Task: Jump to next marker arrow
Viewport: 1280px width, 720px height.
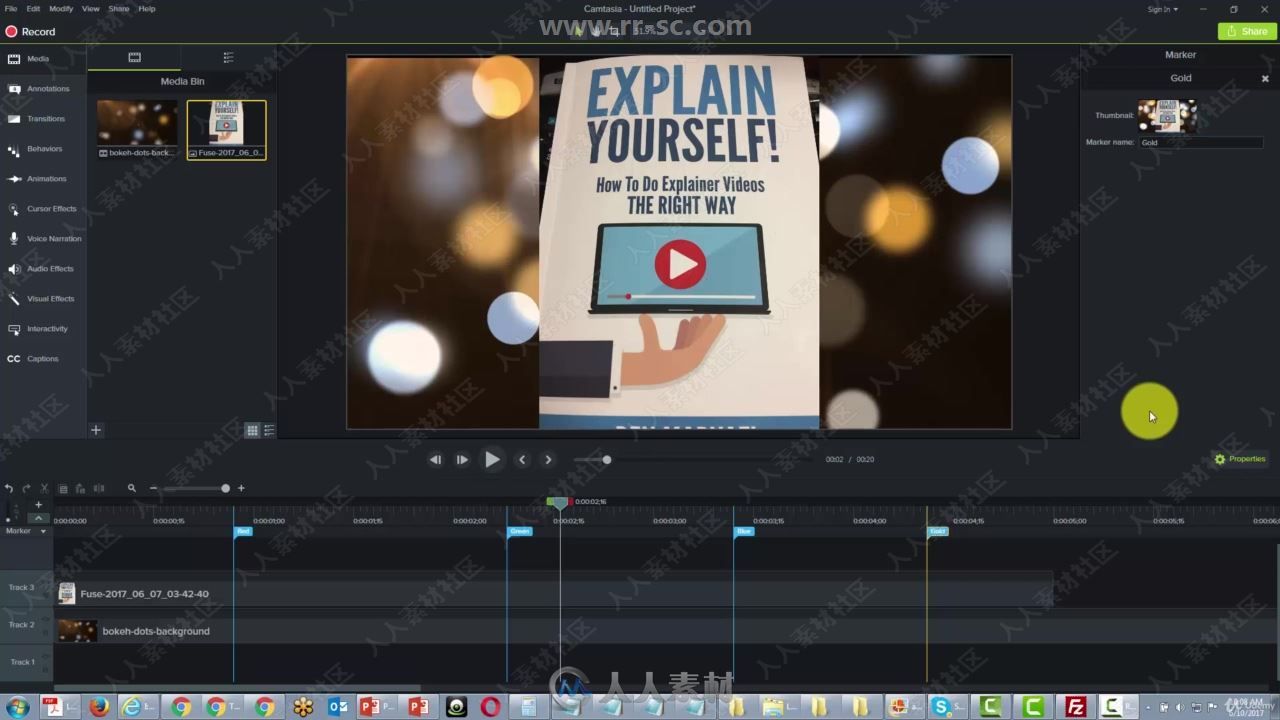Action: pyautogui.click(x=548, y=460)
